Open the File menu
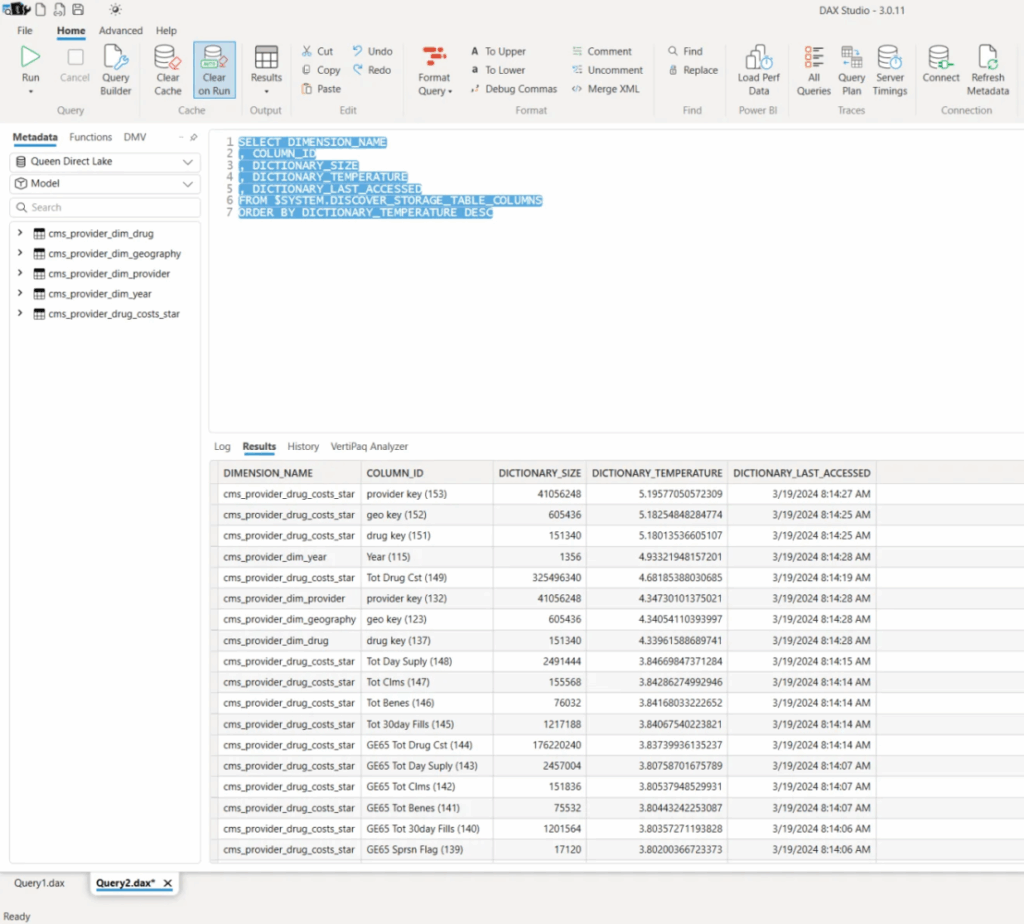Screen dimensions: 1024x924 25,31
